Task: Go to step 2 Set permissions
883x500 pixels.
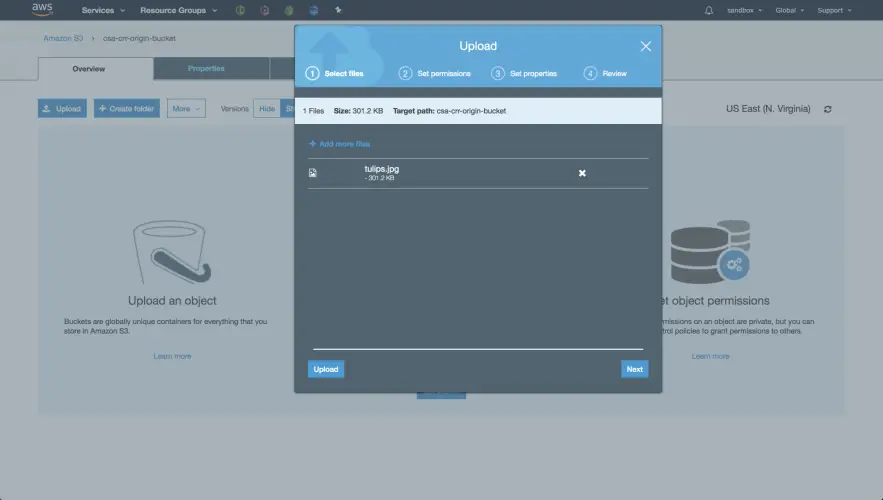Action: click(434, 73)
